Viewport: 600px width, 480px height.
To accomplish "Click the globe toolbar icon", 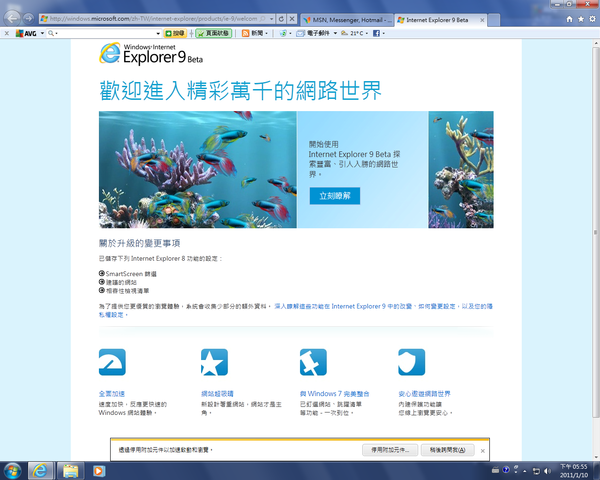I will [283, 33].
